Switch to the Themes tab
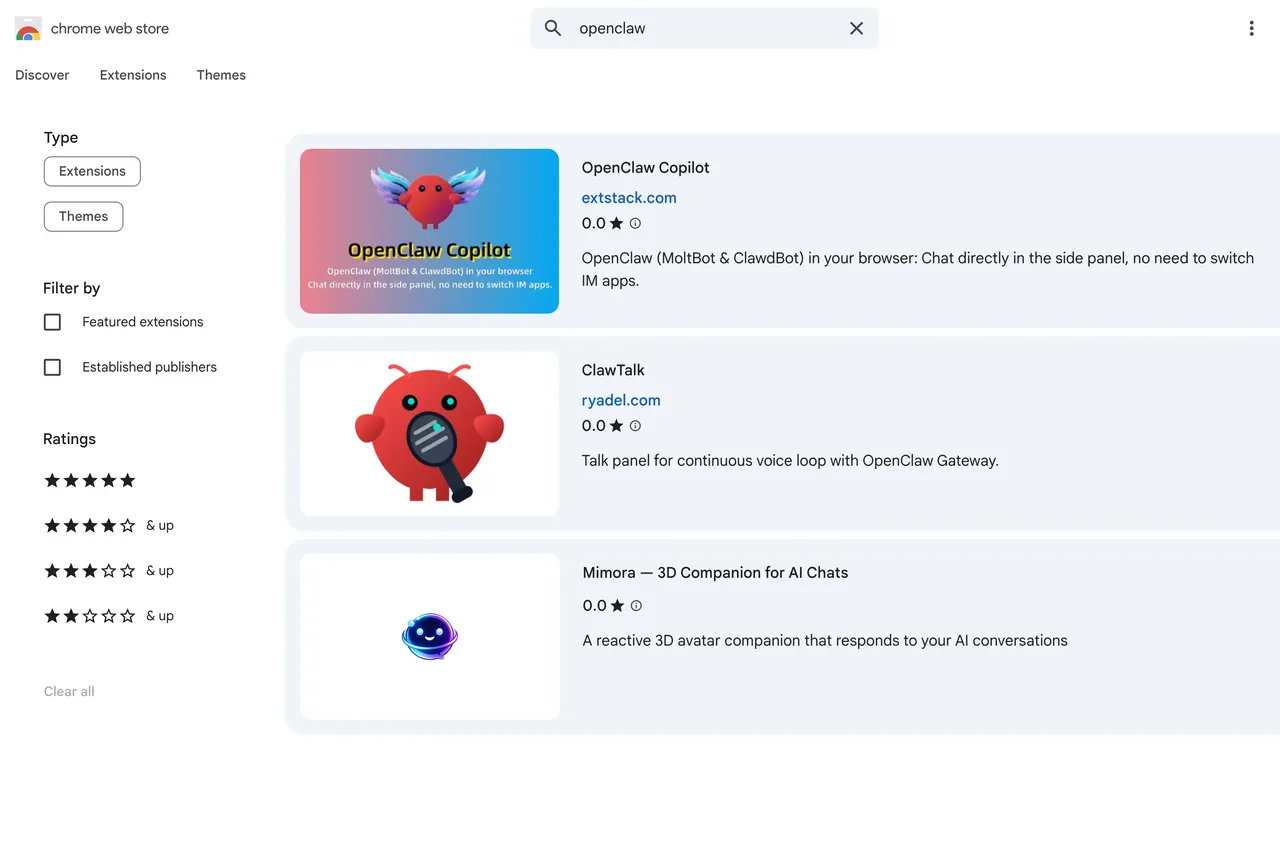This screenshot has height=842, width=1280. click(x=221, y=75)
